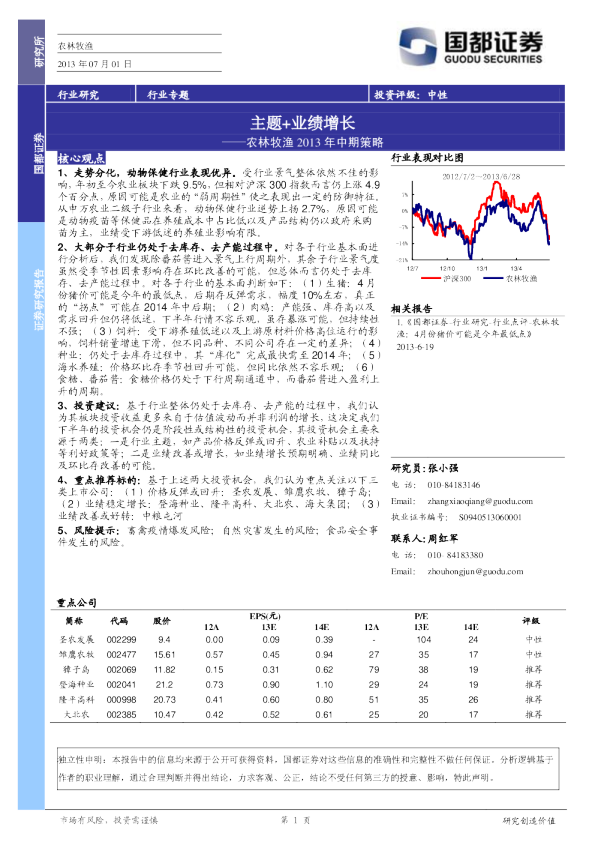Click the 核心观点 section heading

(x=81, y=158)
